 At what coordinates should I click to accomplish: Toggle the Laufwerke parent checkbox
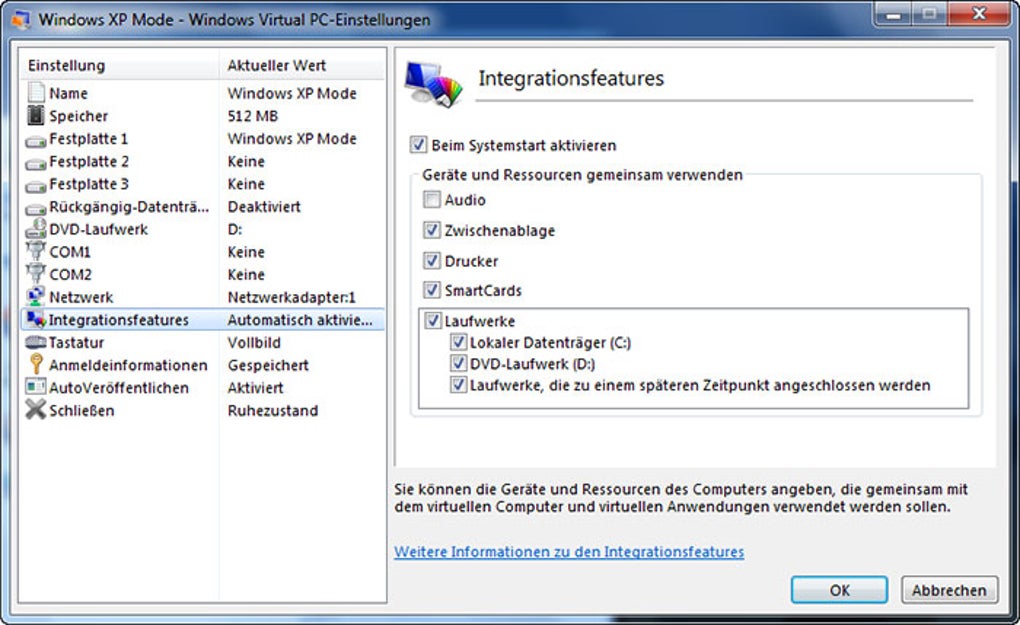point(433,320)
